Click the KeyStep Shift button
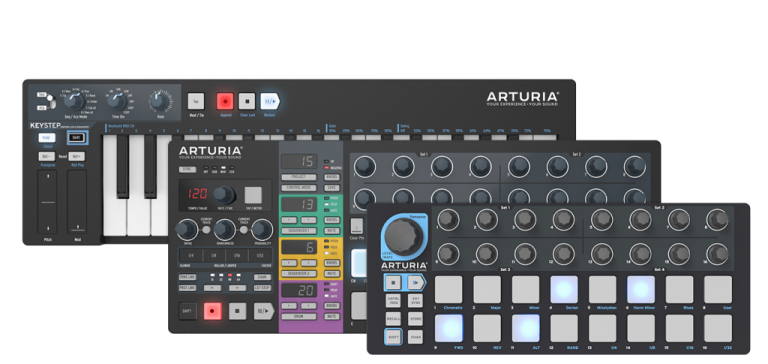This screenshot has height=364, width=768. coord(76,138)
